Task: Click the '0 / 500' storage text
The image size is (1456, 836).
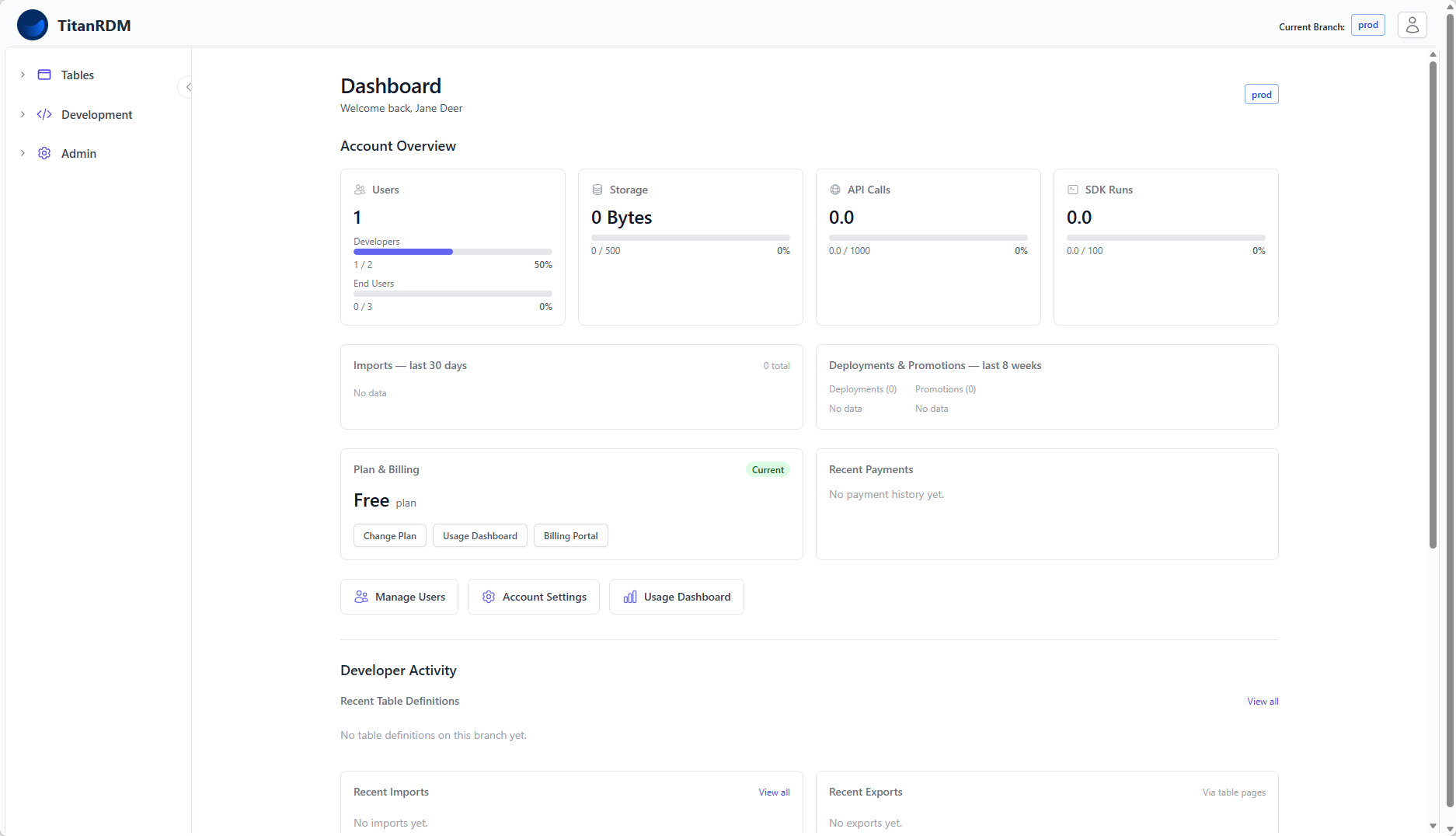Action: (606, 250)
